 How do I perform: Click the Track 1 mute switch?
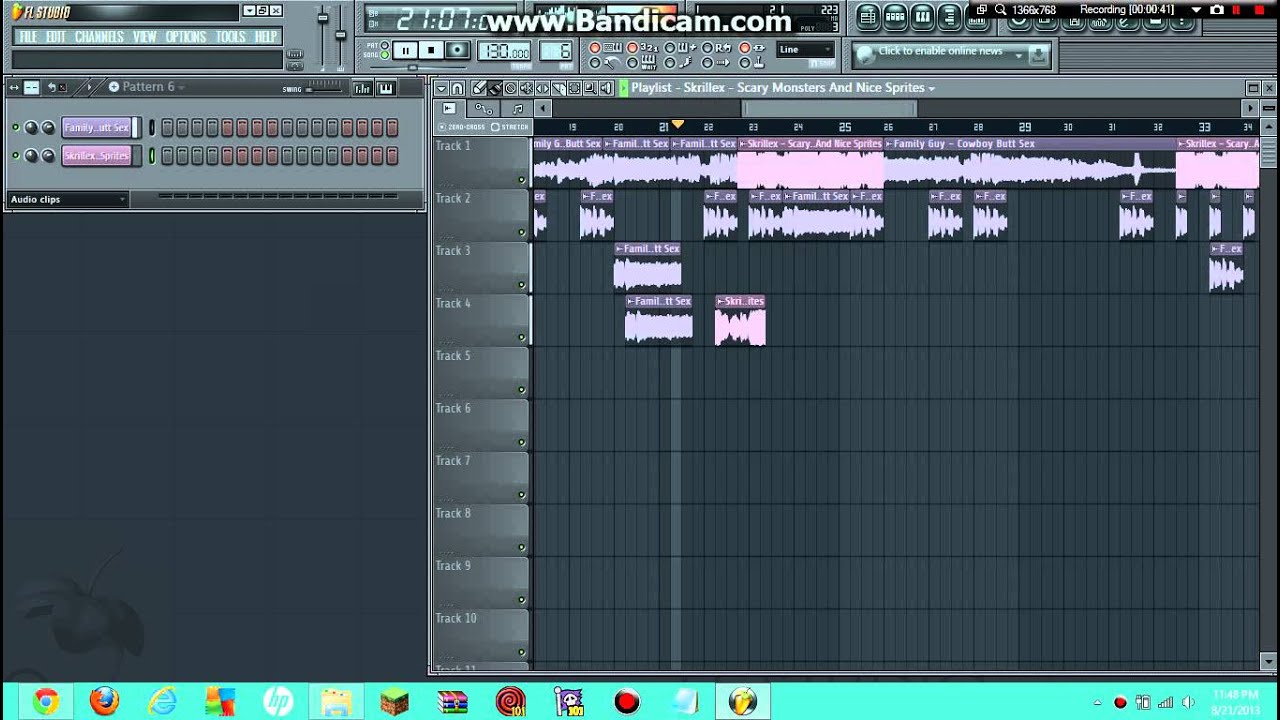point(521,180)
